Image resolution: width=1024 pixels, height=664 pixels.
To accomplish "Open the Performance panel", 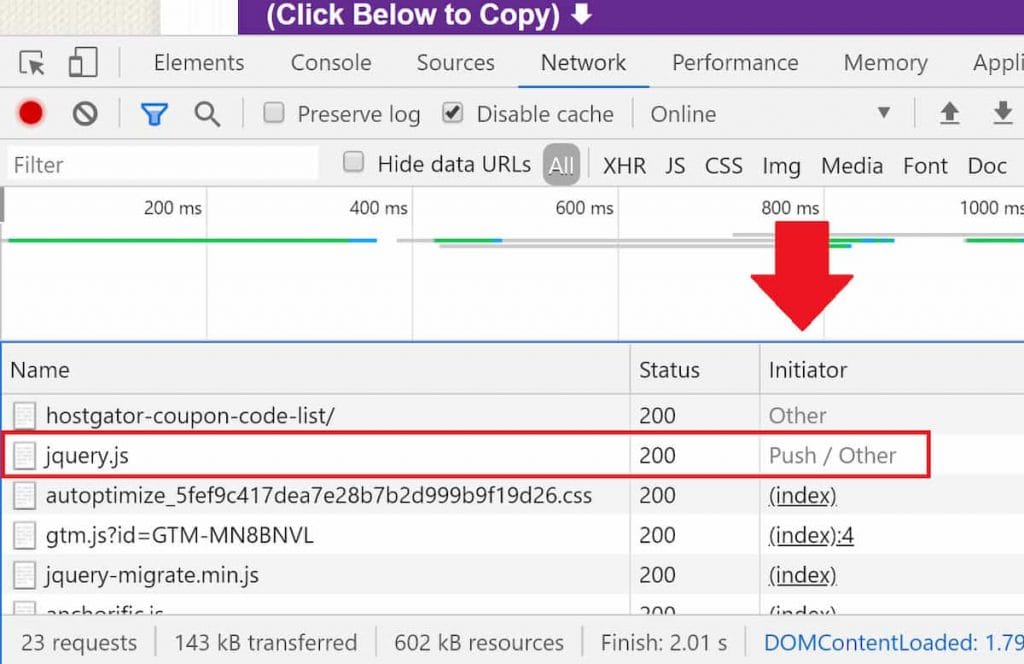I will pyautogui.click(x=735, y=62).
